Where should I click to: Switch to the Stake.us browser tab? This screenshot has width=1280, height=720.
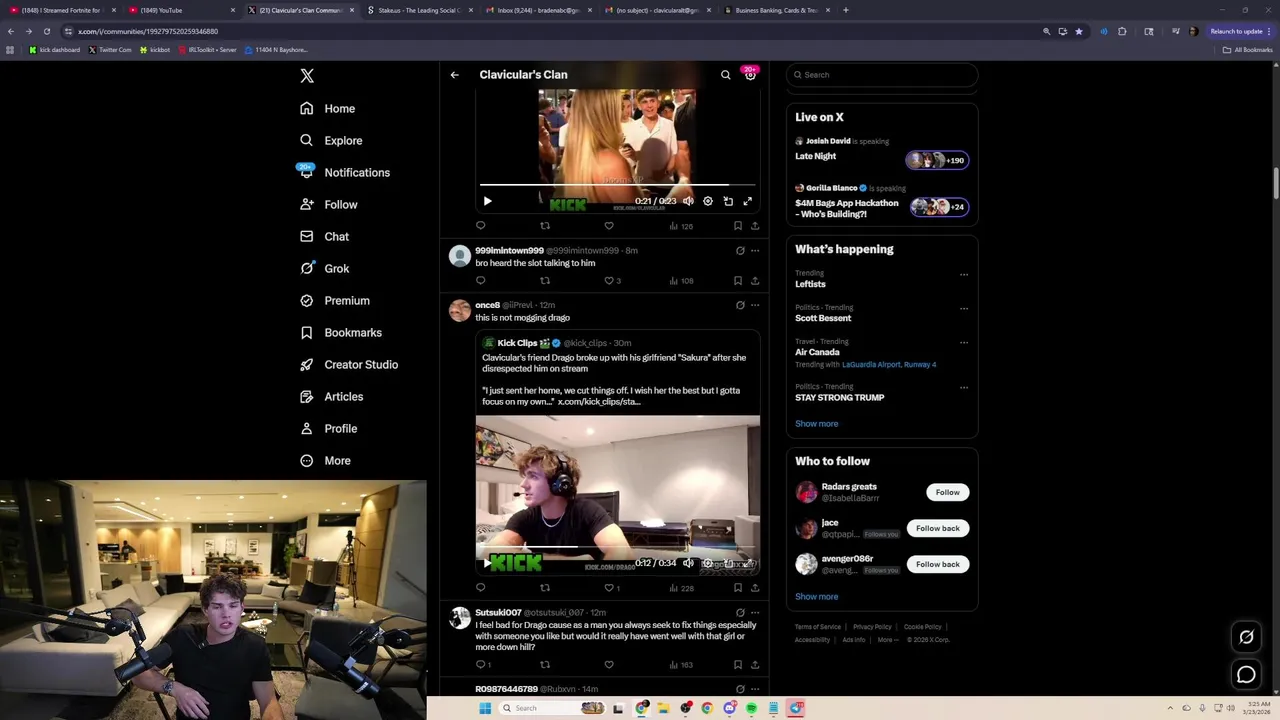(418, 10)
